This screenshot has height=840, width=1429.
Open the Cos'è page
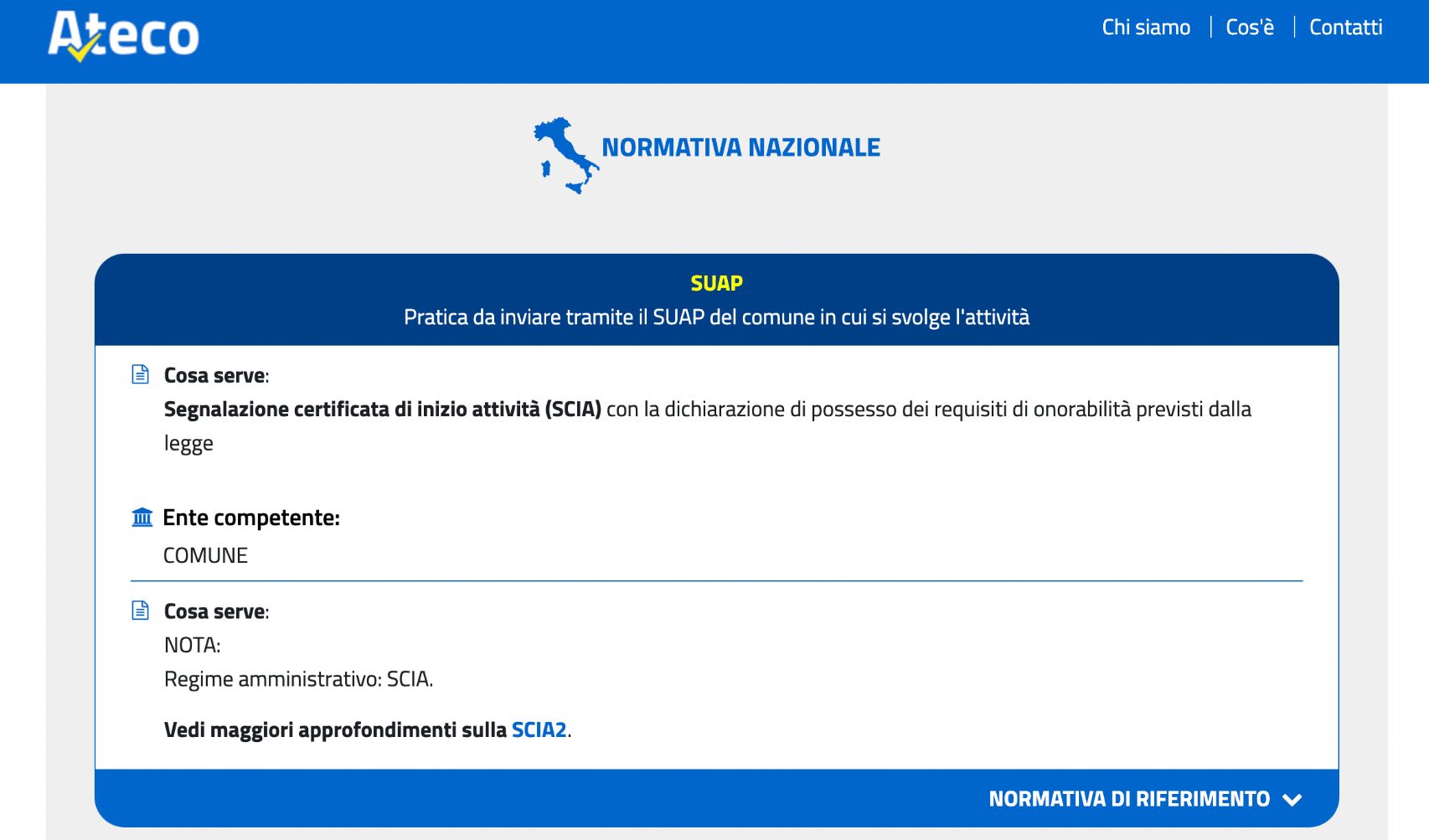(1249, 28)
